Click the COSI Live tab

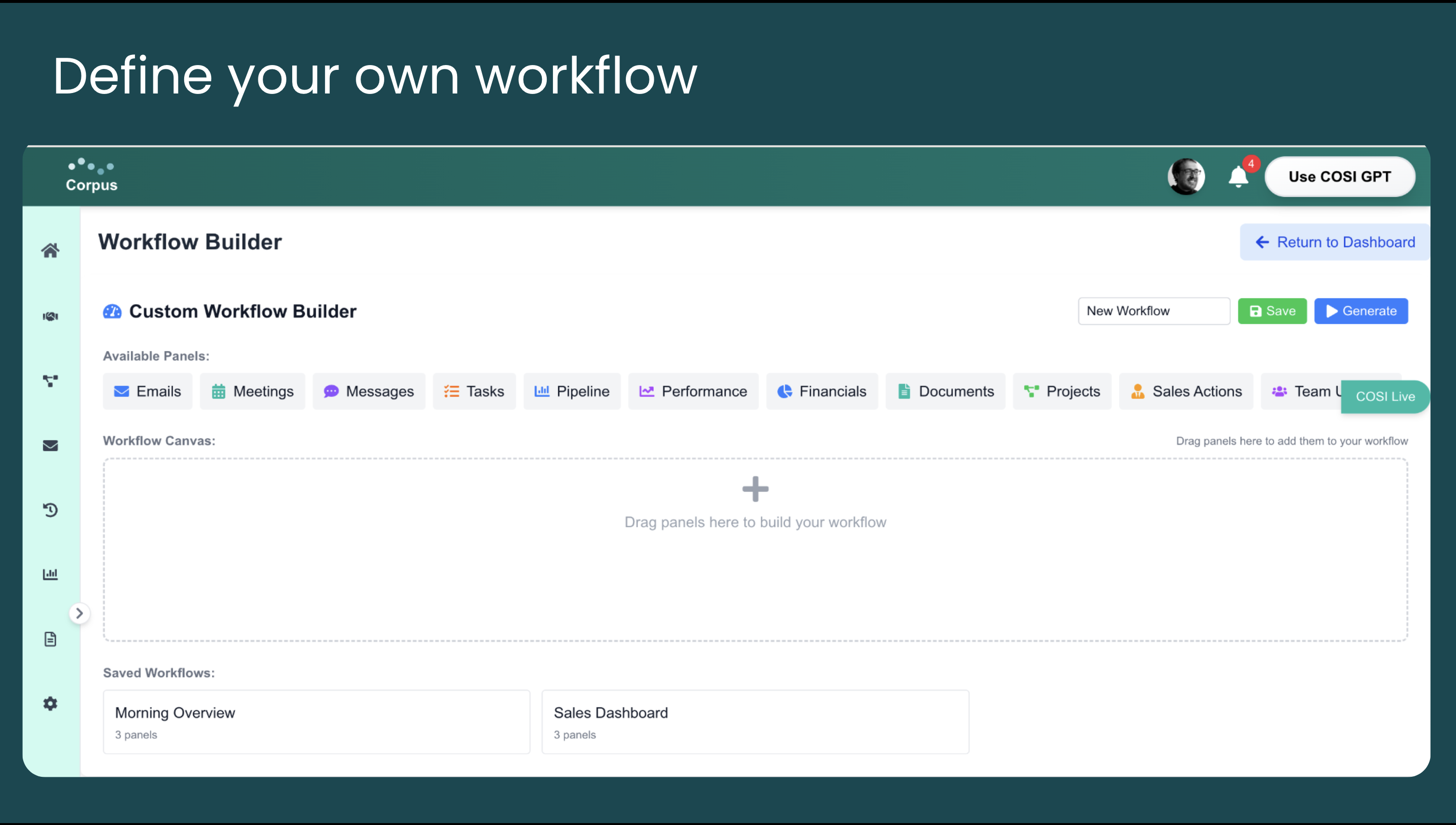tap(1385, 397)
